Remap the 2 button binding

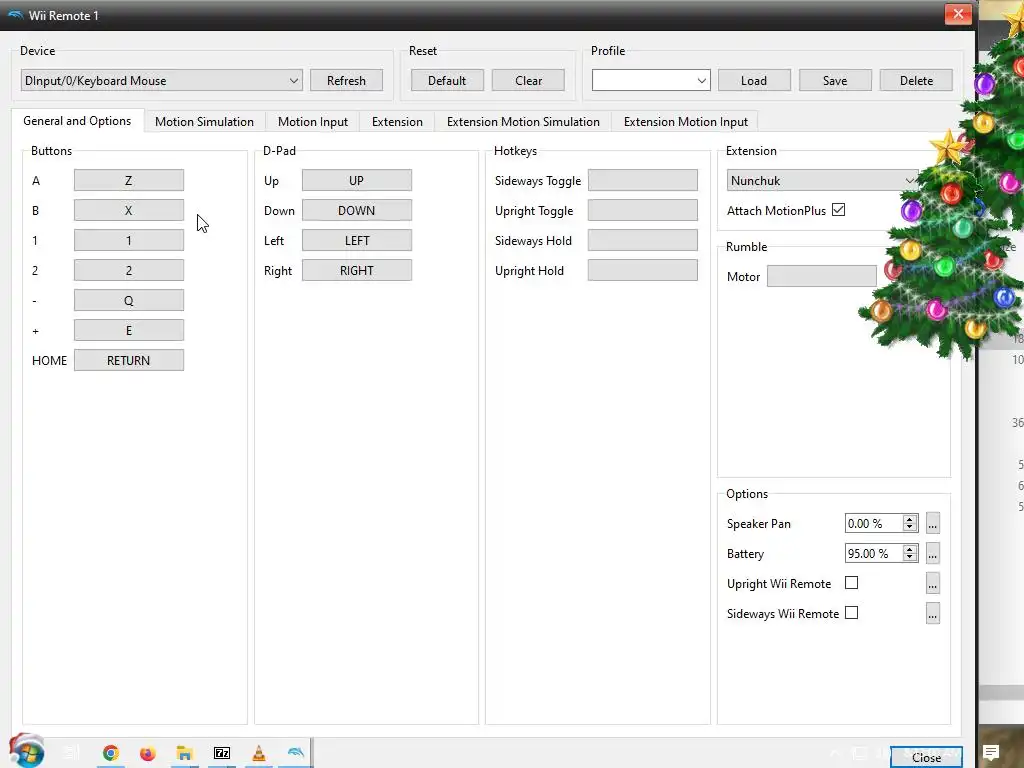(x=129, y=270)
